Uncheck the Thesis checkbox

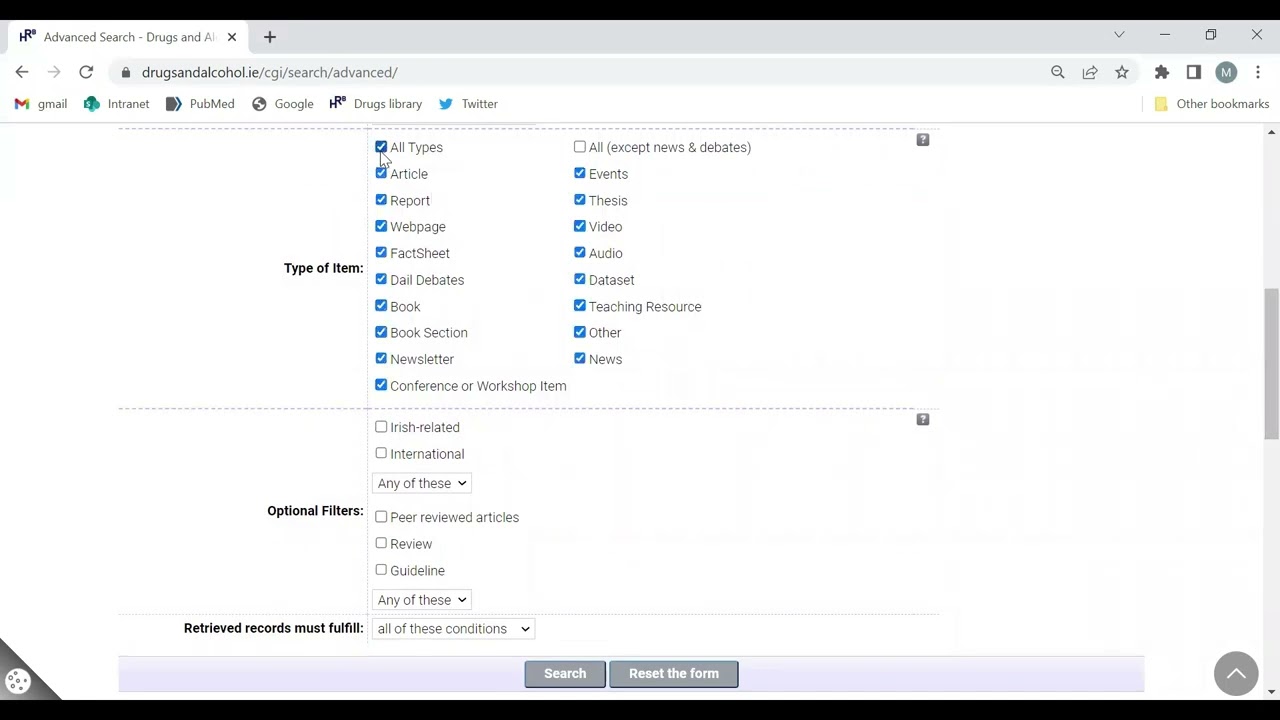580,200
